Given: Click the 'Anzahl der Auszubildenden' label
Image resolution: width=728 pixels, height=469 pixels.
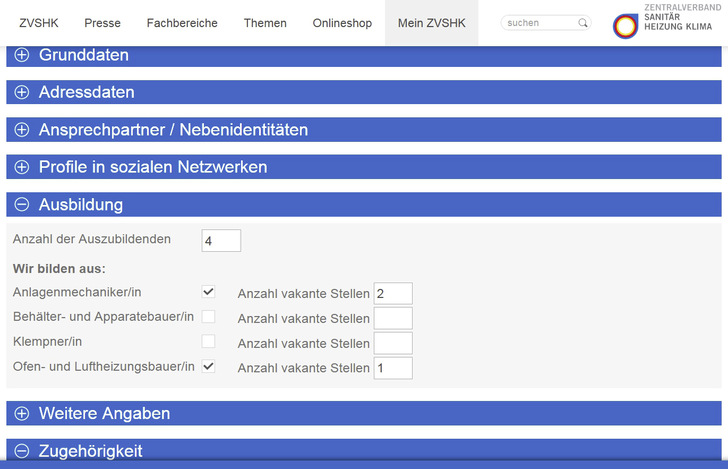Looking at the screenshot, I should [92, 239].
